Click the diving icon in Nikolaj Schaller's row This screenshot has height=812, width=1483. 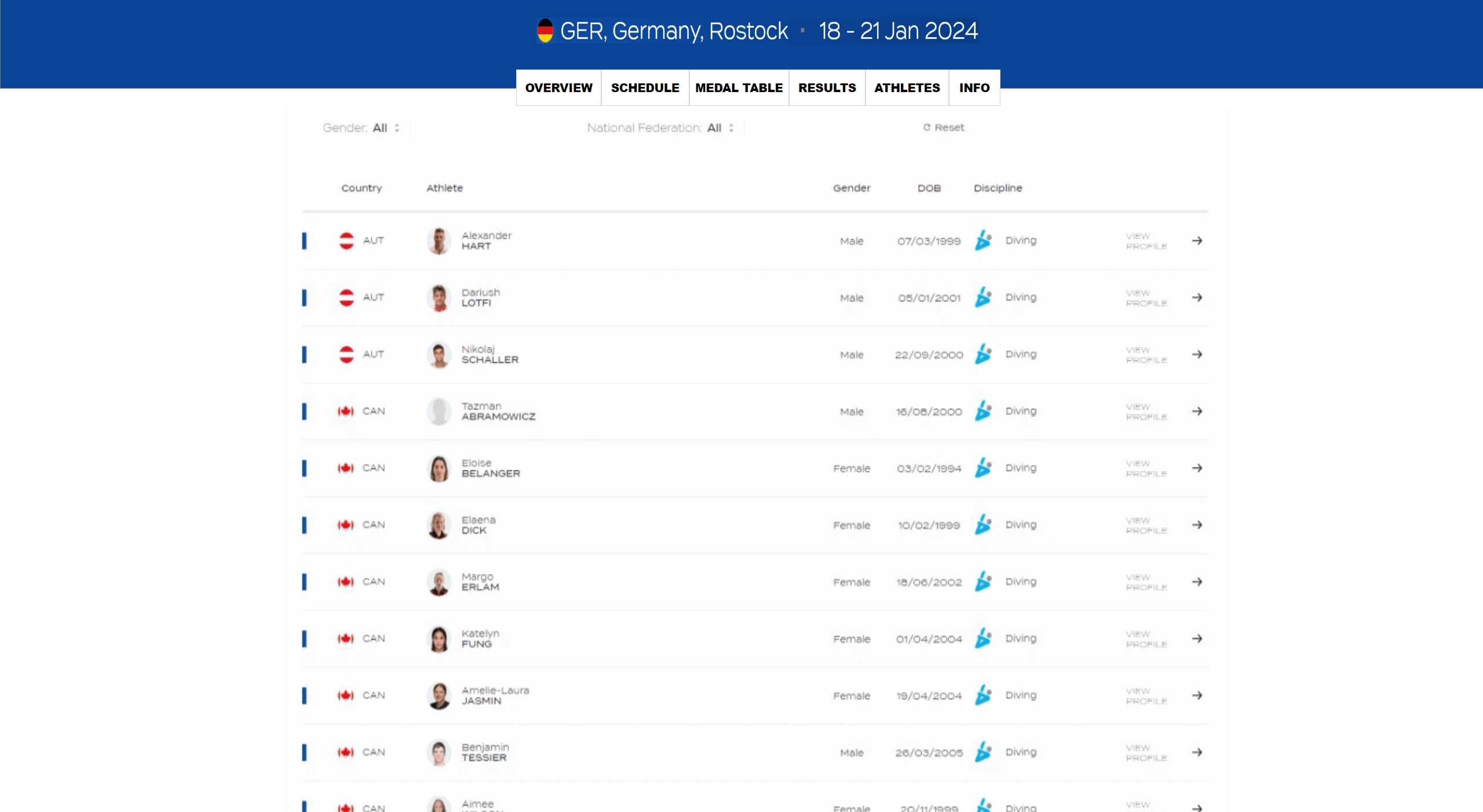983,354
